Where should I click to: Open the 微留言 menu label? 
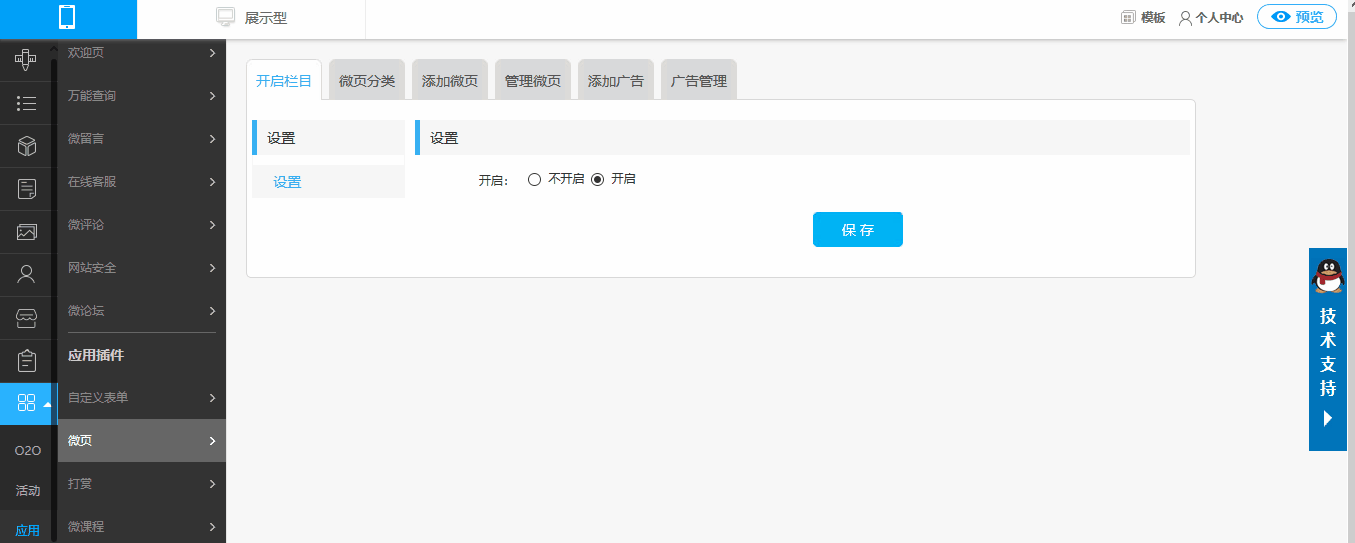[86, 139]
